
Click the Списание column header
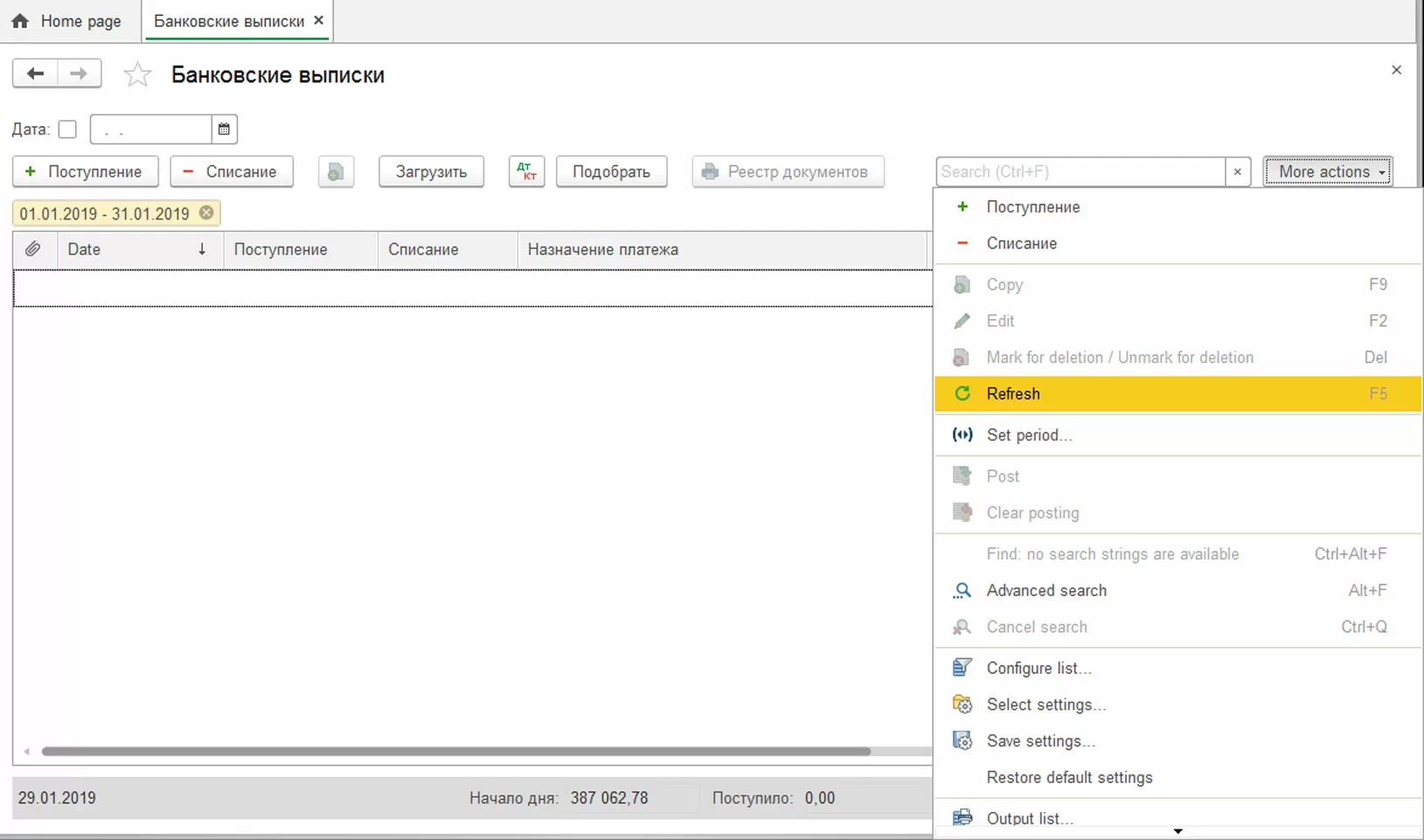click(x=448, y=249)
